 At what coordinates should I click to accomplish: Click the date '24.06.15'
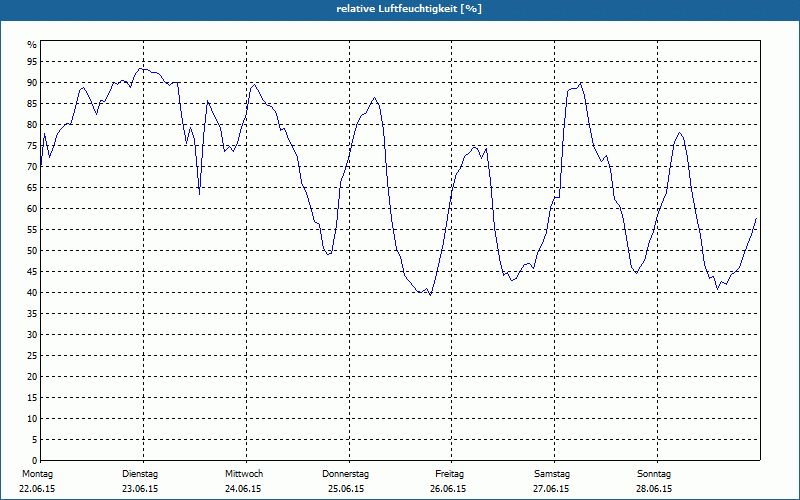point(243,489)
